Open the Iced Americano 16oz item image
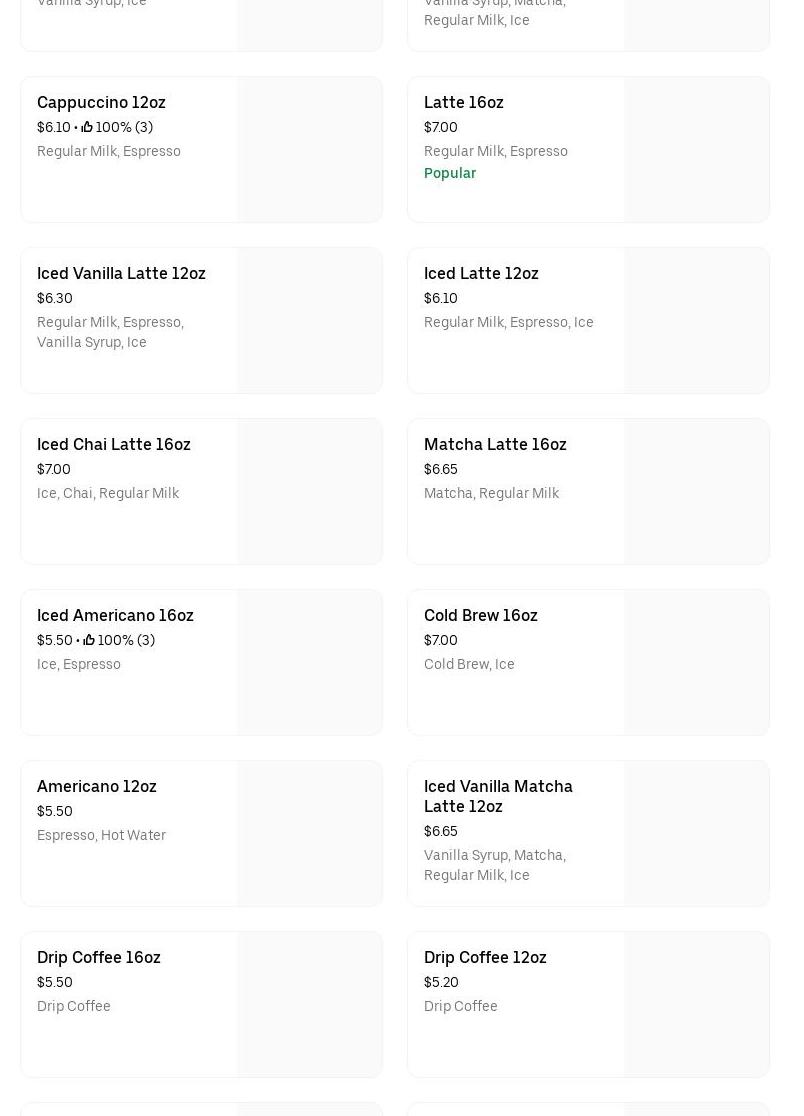The width and height of the screenshot is (804, 1116). point(309,662)
